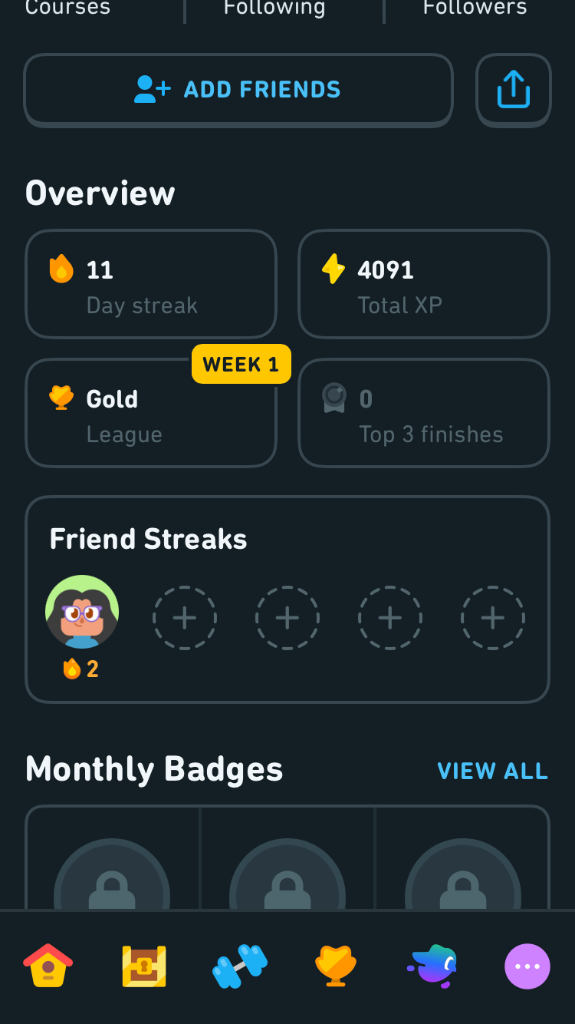The height and width of the screenshot is (1024, 575).
Task: Tap the Add Friends button
Action: (x=238, y=90)
